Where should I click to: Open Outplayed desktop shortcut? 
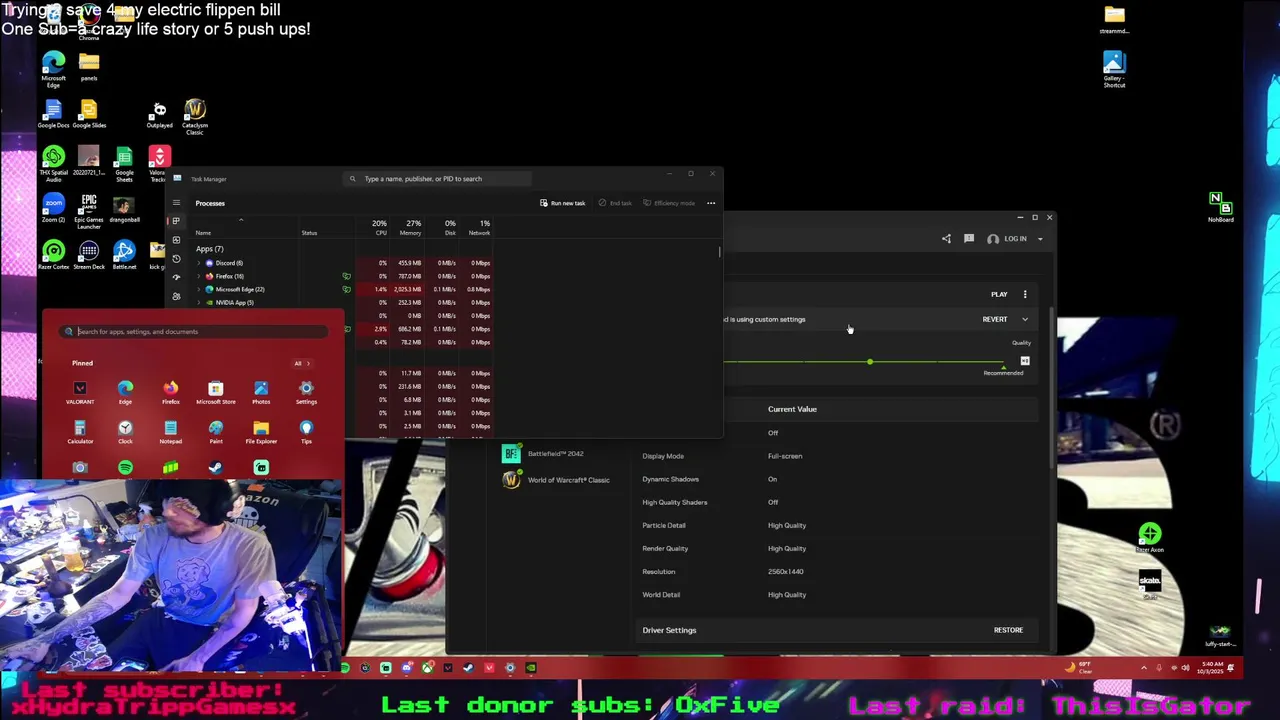click(159, 116)
